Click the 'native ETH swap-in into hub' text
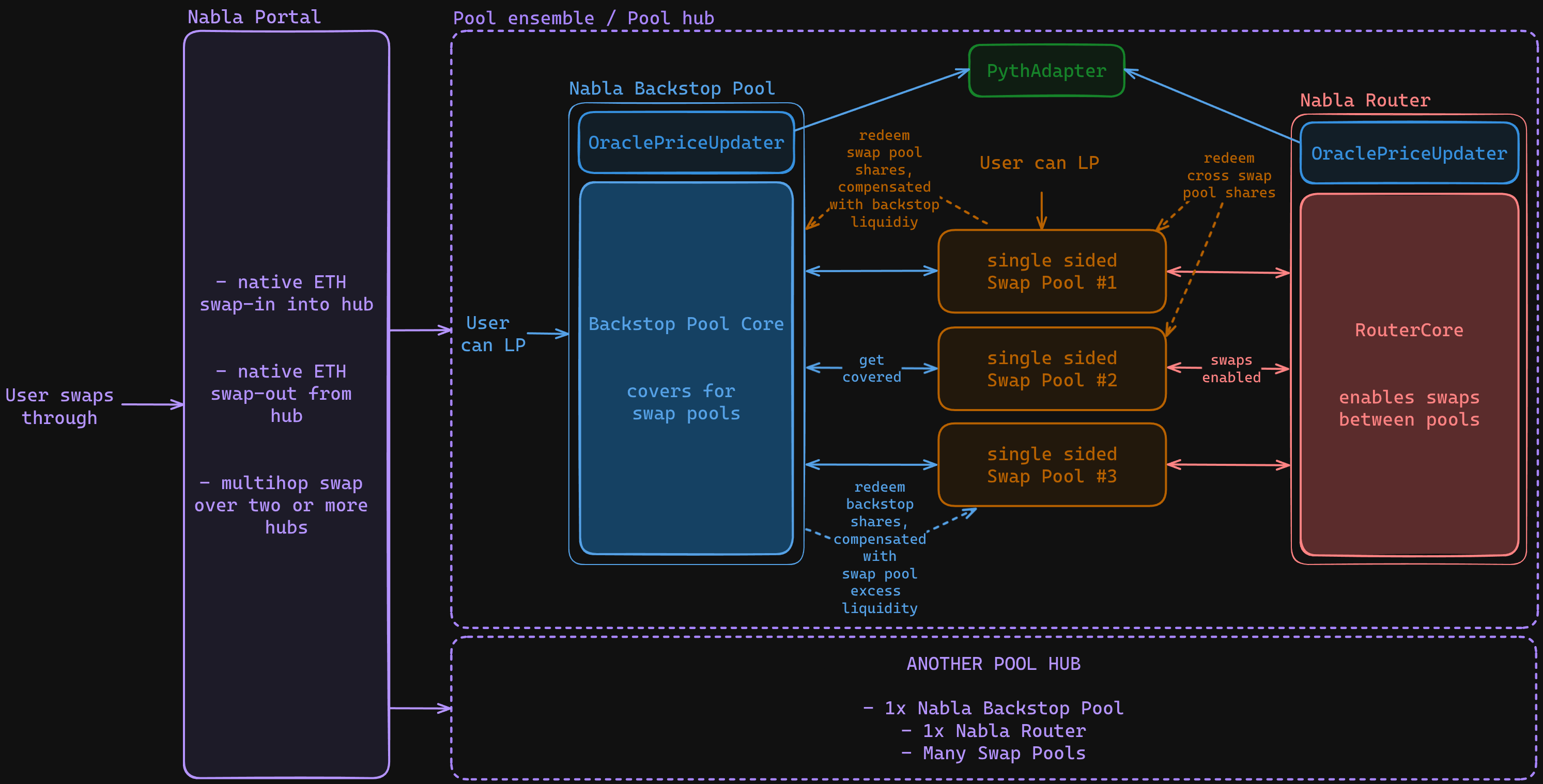 [286, 293]
